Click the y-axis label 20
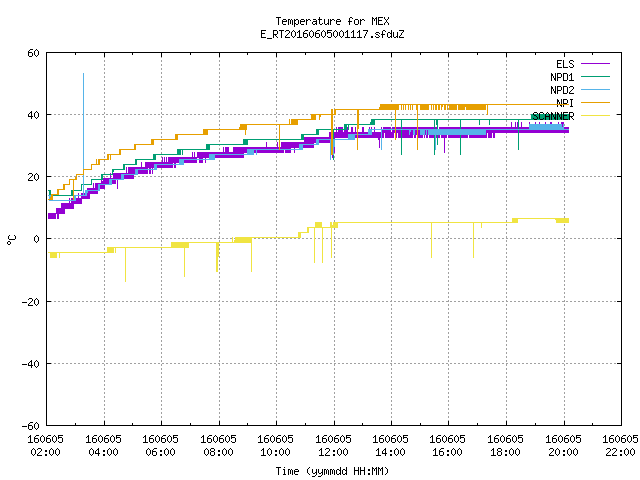 [33, 178]
